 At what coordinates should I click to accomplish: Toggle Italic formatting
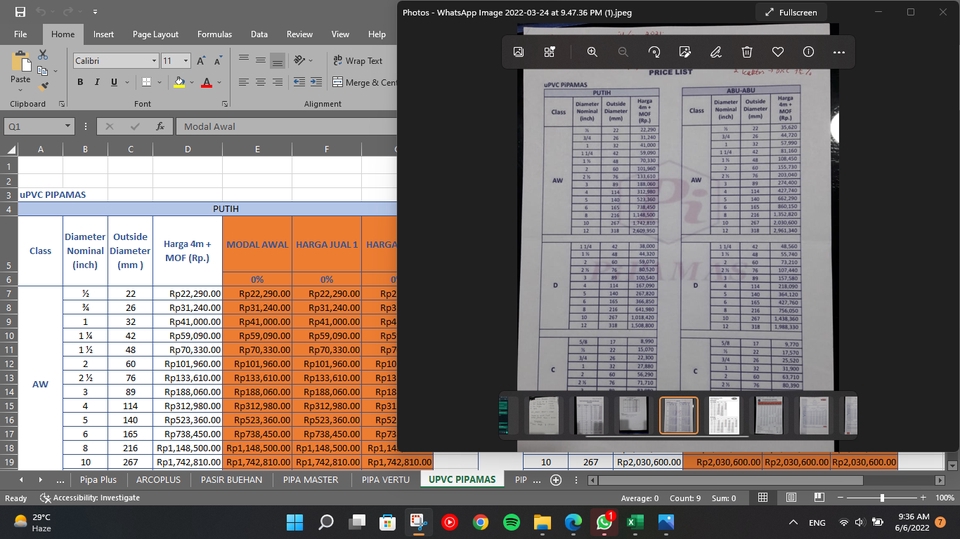(97, 82)
